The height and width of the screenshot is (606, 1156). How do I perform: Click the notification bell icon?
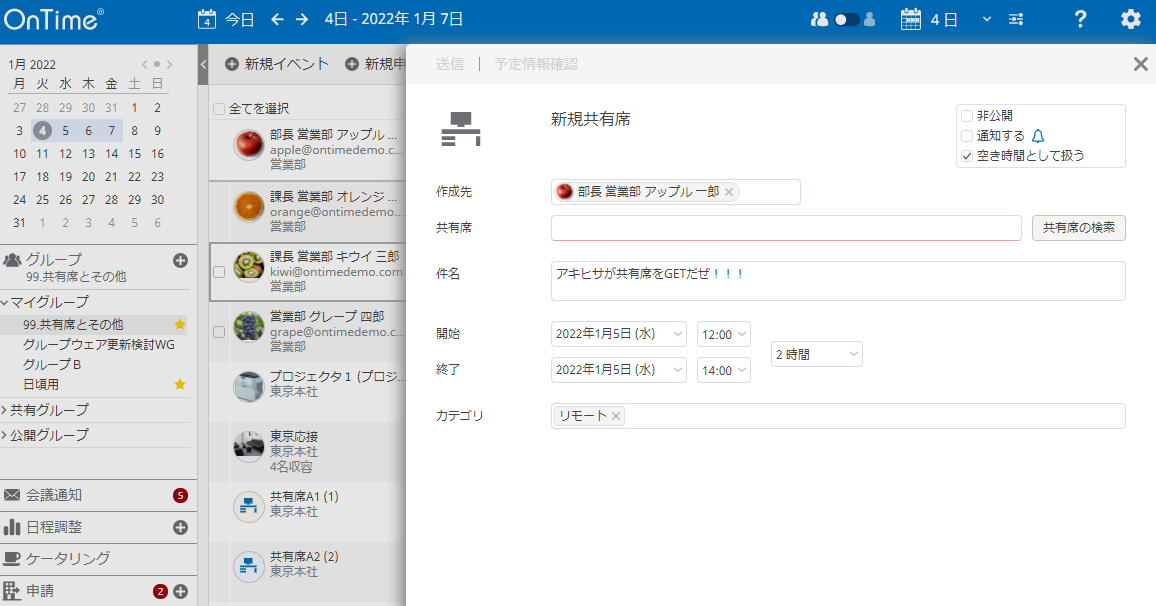[x=1038, y=136]
